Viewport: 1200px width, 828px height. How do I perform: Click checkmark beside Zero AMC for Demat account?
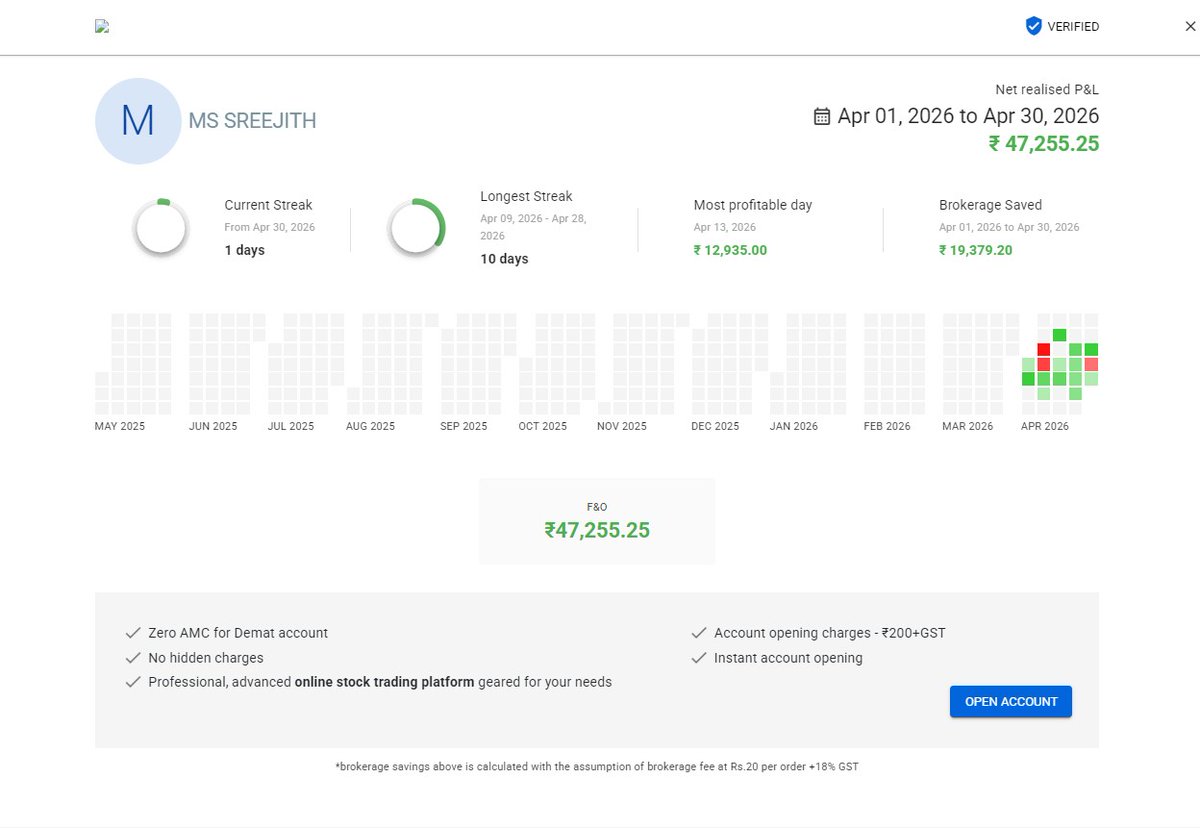pyautogui.click(x=132, y=633)
